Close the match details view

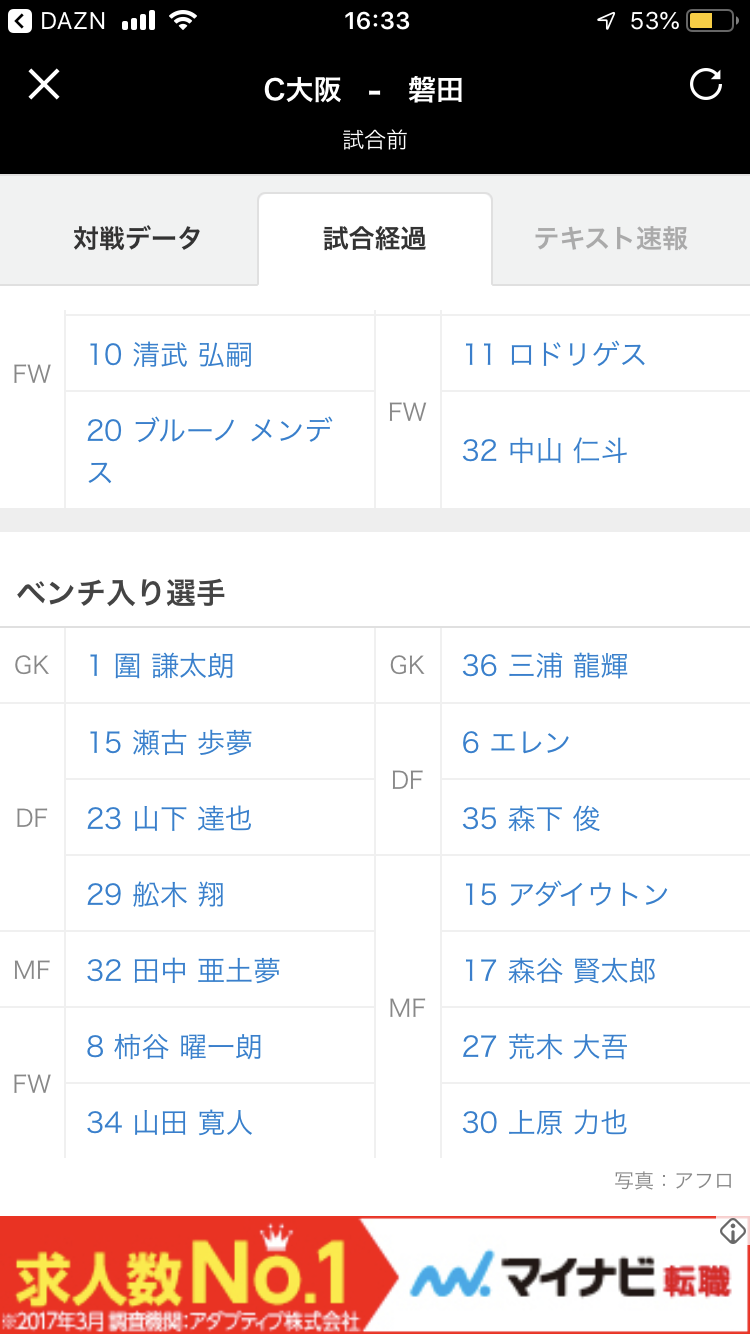pos(44,85)
